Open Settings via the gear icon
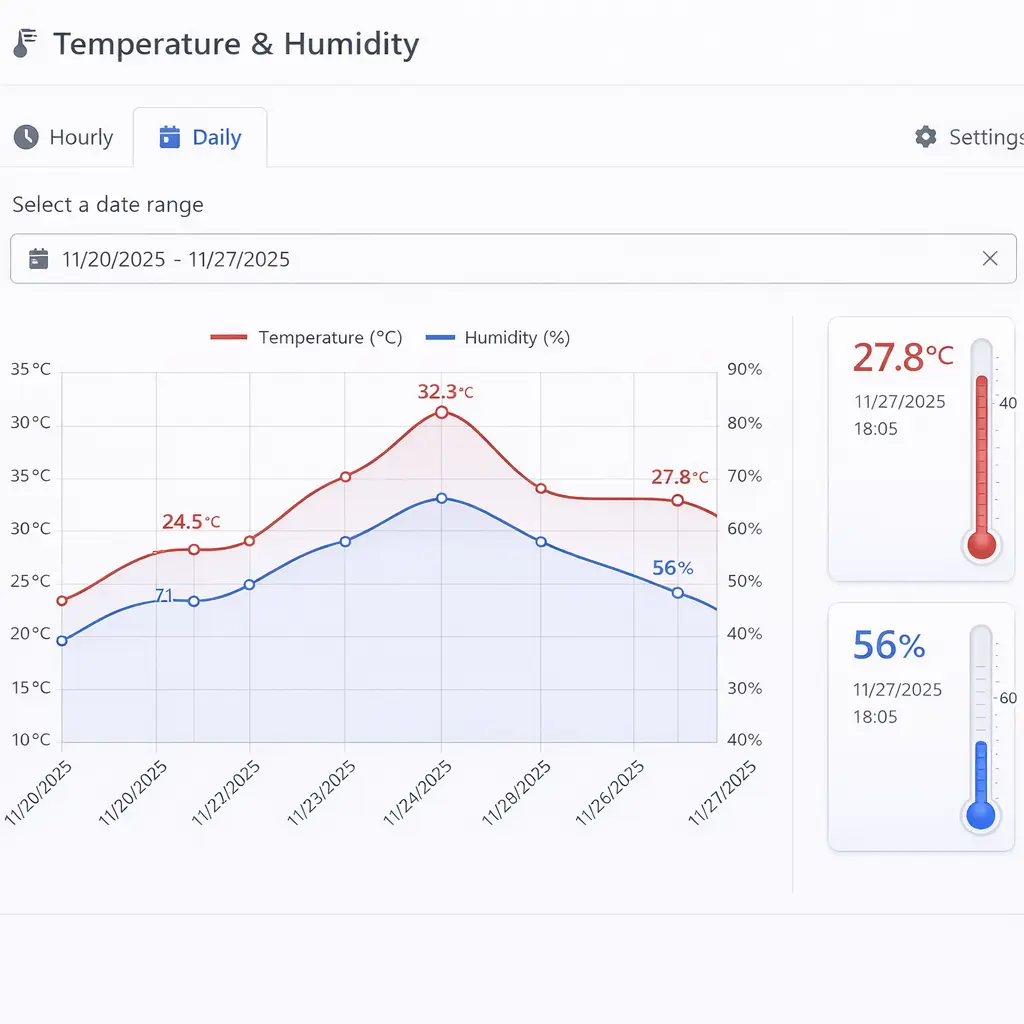This screenshot has height=1024, width=1024. pos(925,137)
